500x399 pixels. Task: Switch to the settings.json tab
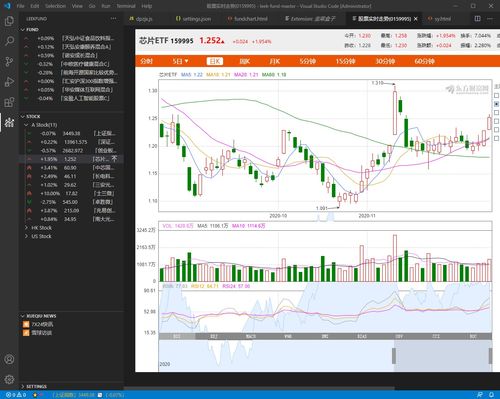tap(194, 19)
